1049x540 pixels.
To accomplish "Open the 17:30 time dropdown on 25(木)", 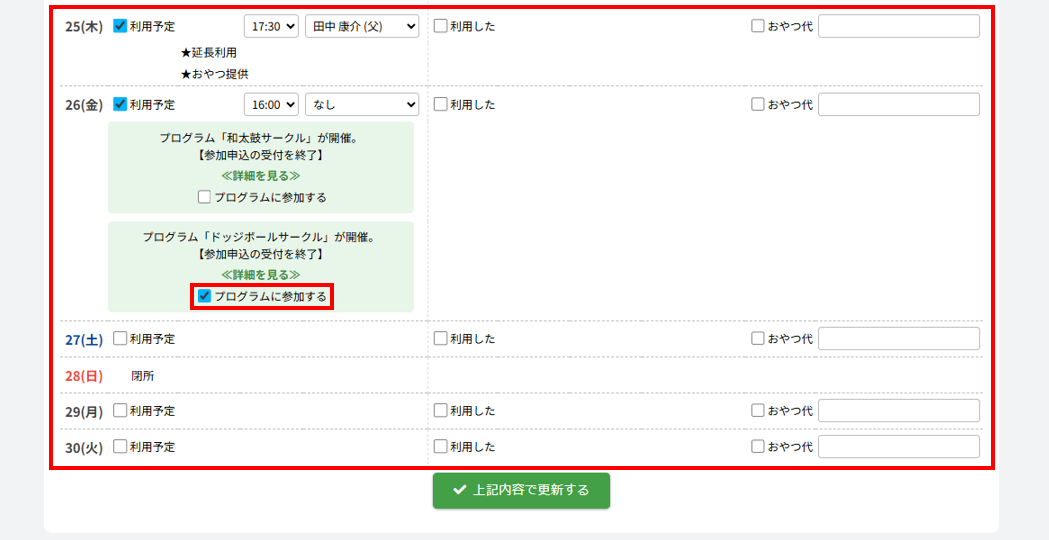I will pyautogui.click(x=271, y=26).
